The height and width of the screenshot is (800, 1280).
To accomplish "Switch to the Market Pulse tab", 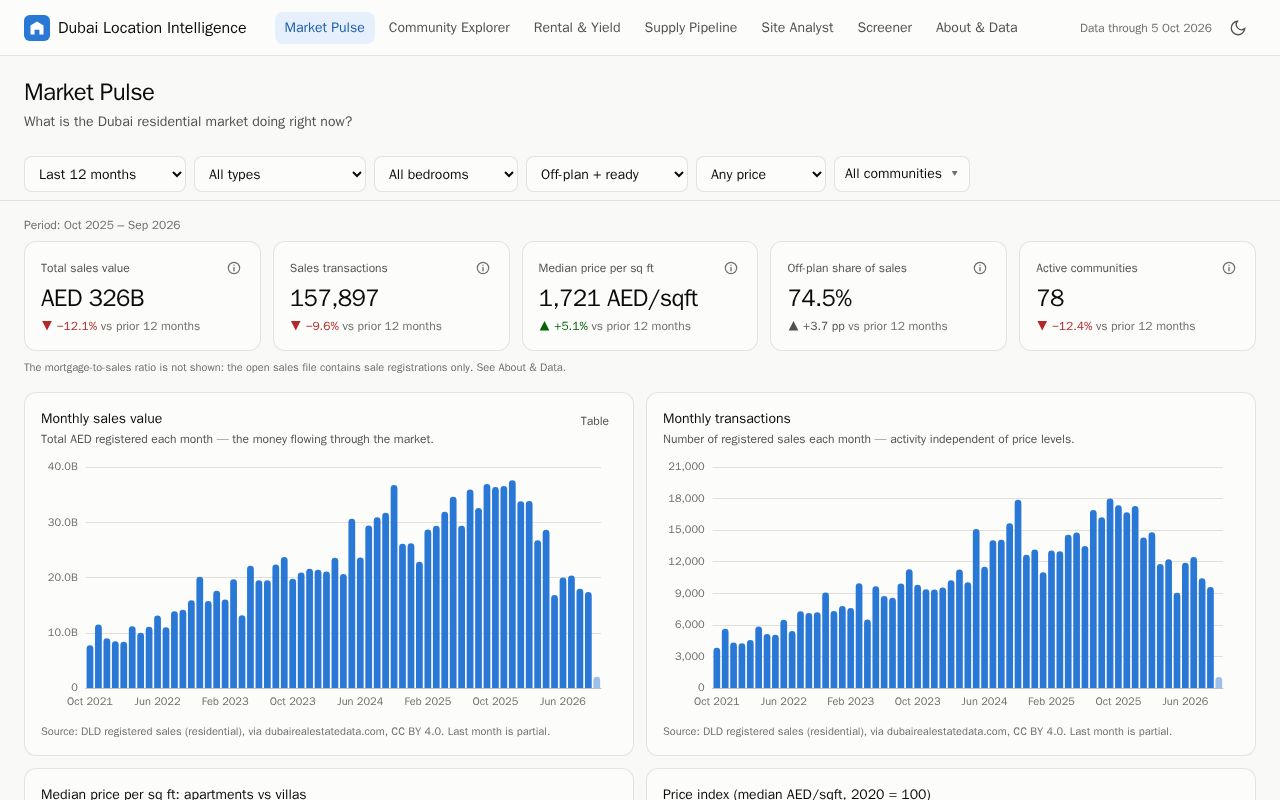I will [x=325, y=28].
